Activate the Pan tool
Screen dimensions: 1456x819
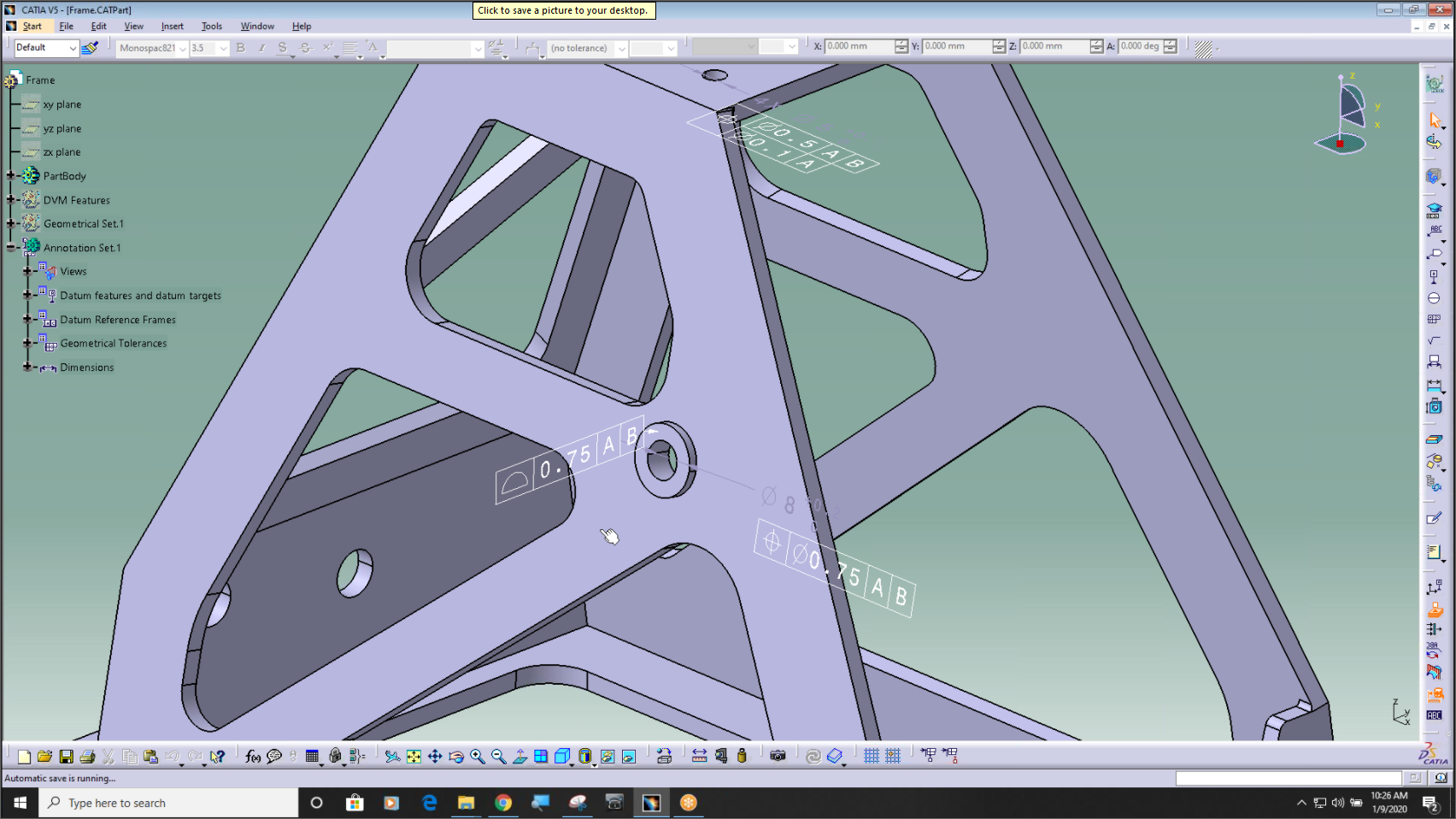(436, 756)
